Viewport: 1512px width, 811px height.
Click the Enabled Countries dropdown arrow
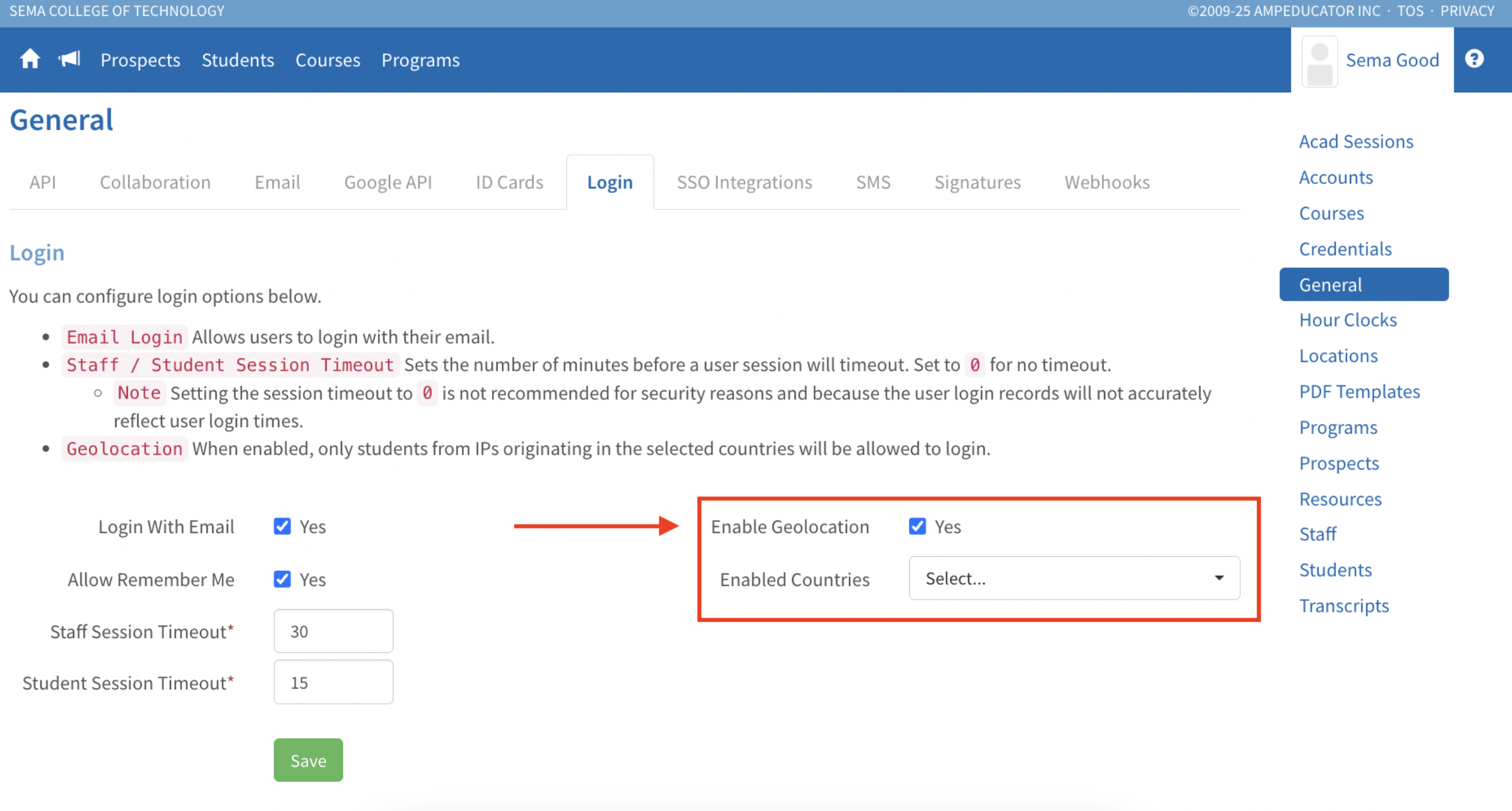pos(1219,578)
